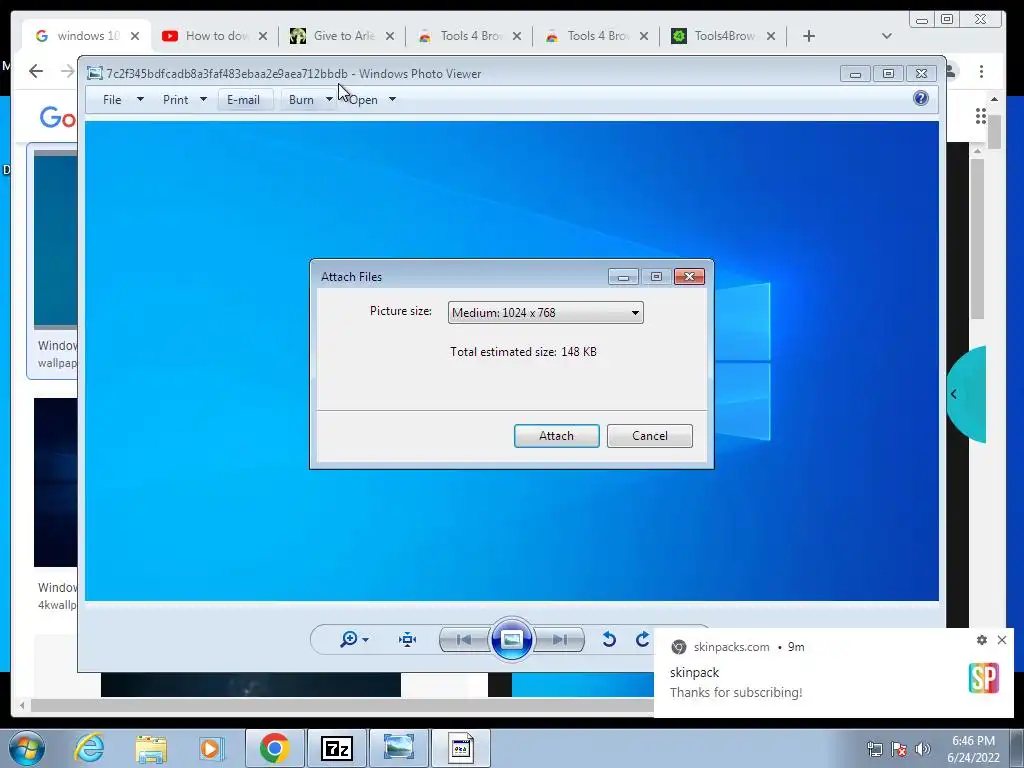The width and height of the screenshot is (1024, 768).
Task: Expand the Print dropdown arrow
Action: [x=203, y=99]
